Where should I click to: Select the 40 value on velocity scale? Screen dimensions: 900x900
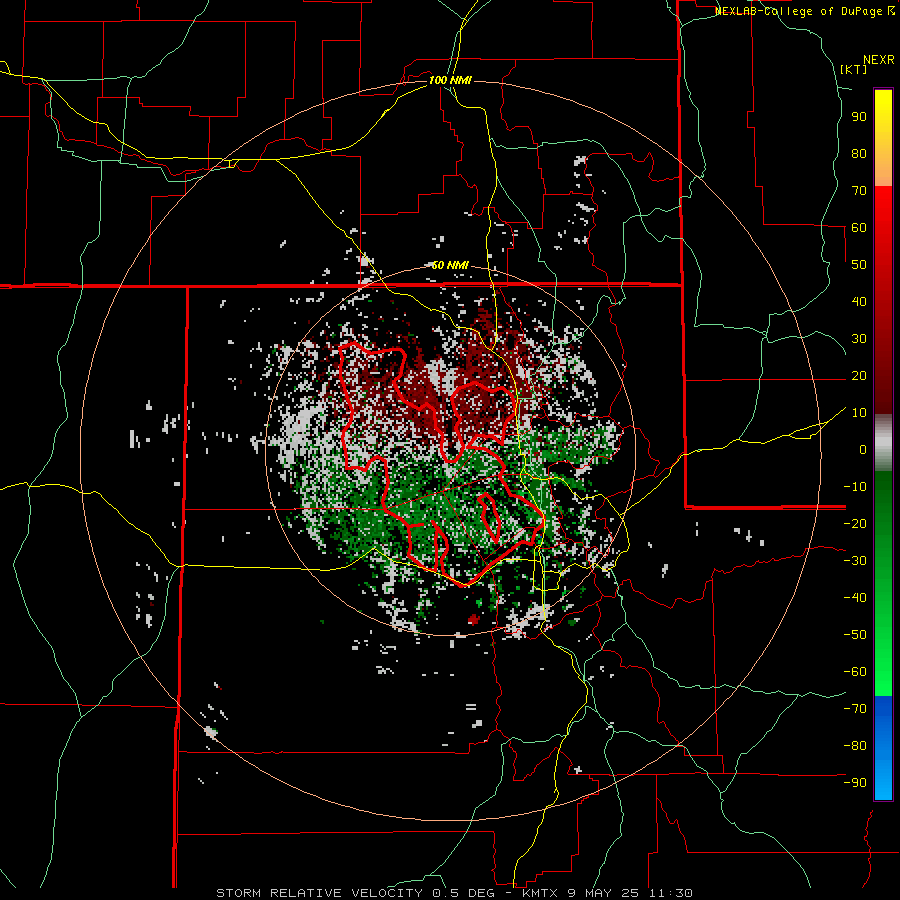[859, 301]
